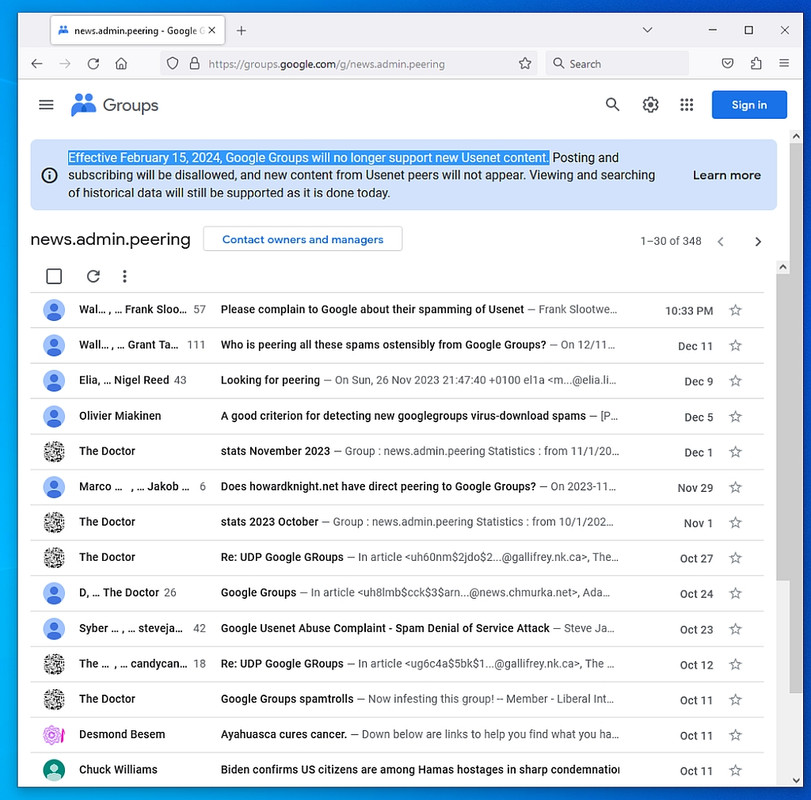Click Learn more in the Usenet banner
The image size is (811, 800).
coord(726,175)
